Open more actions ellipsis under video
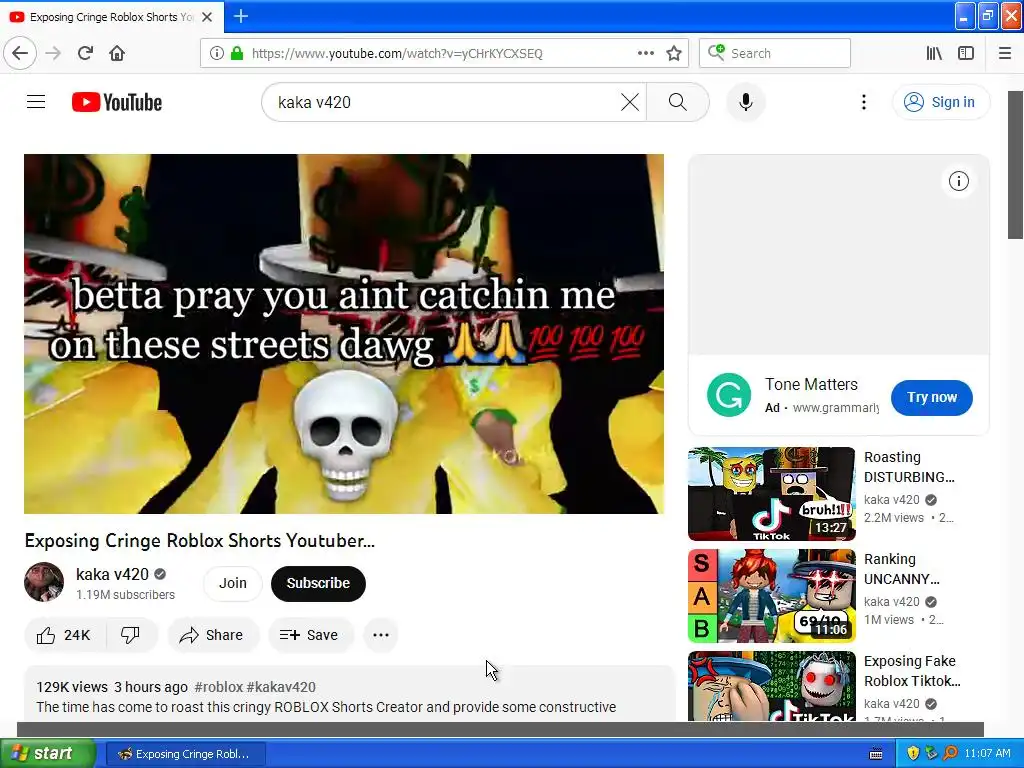1024x768 pixels. coord(381,635)
